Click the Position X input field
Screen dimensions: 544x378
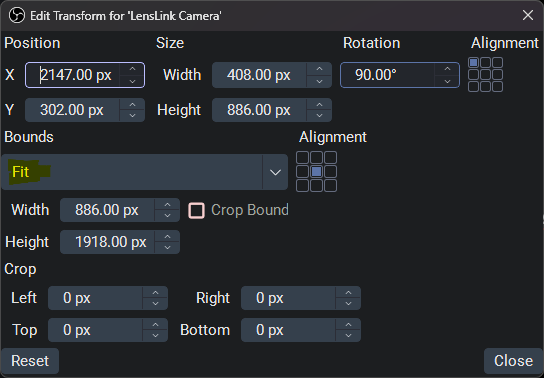point(85,75)
